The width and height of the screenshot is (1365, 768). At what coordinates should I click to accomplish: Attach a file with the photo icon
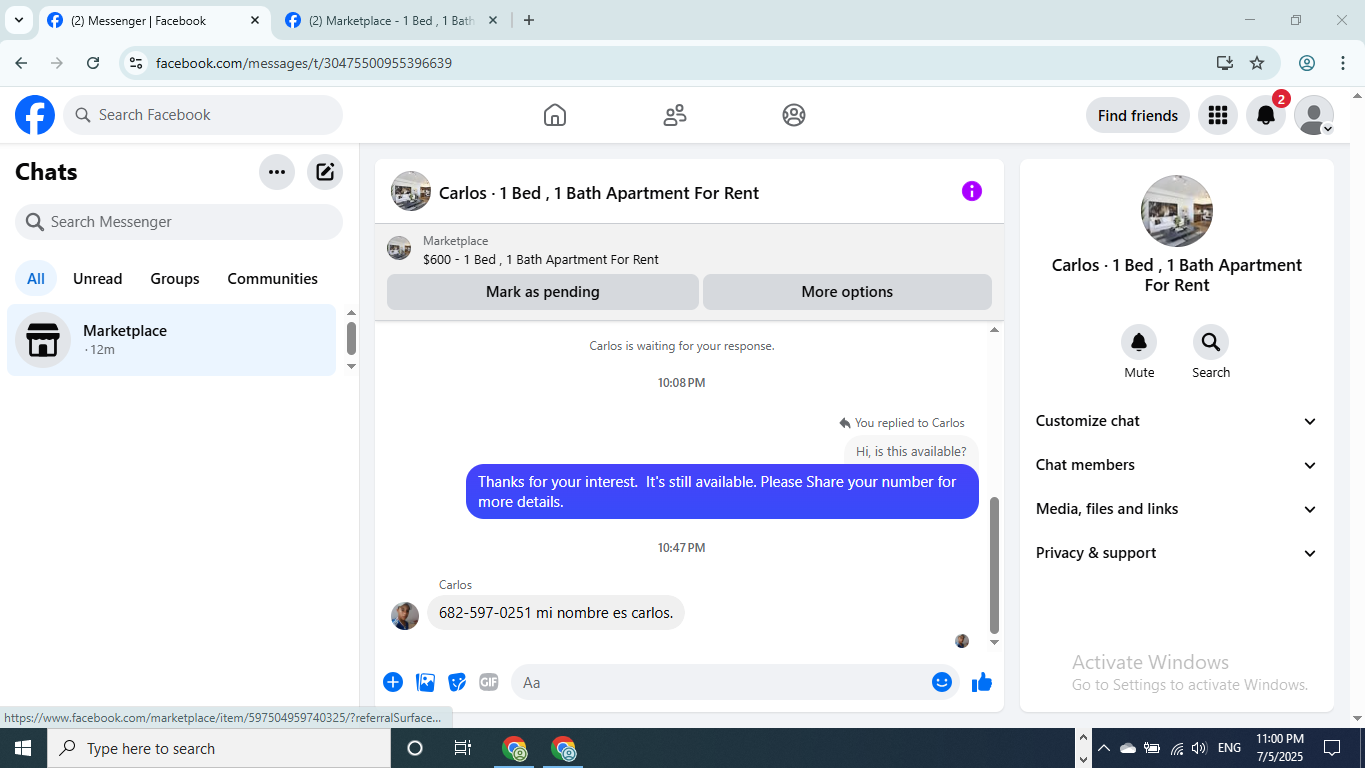point(426,682)
